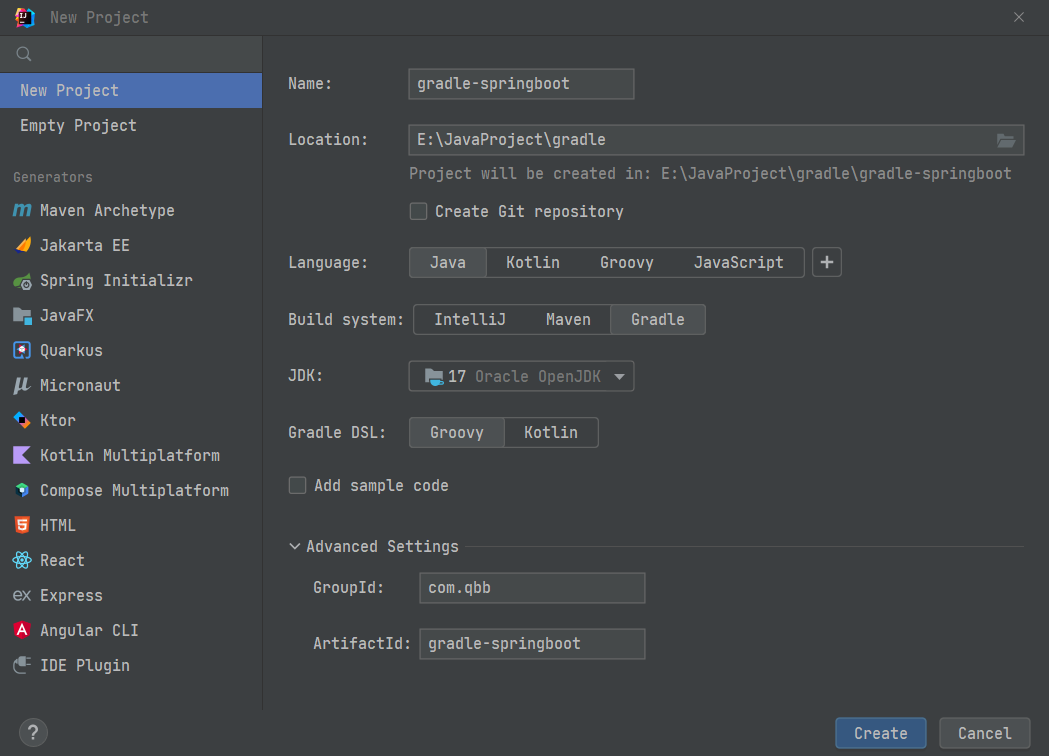Viewport: 1049px width, 756px height.
Task: Focus the GroupId text field
Action: point(532,587)
